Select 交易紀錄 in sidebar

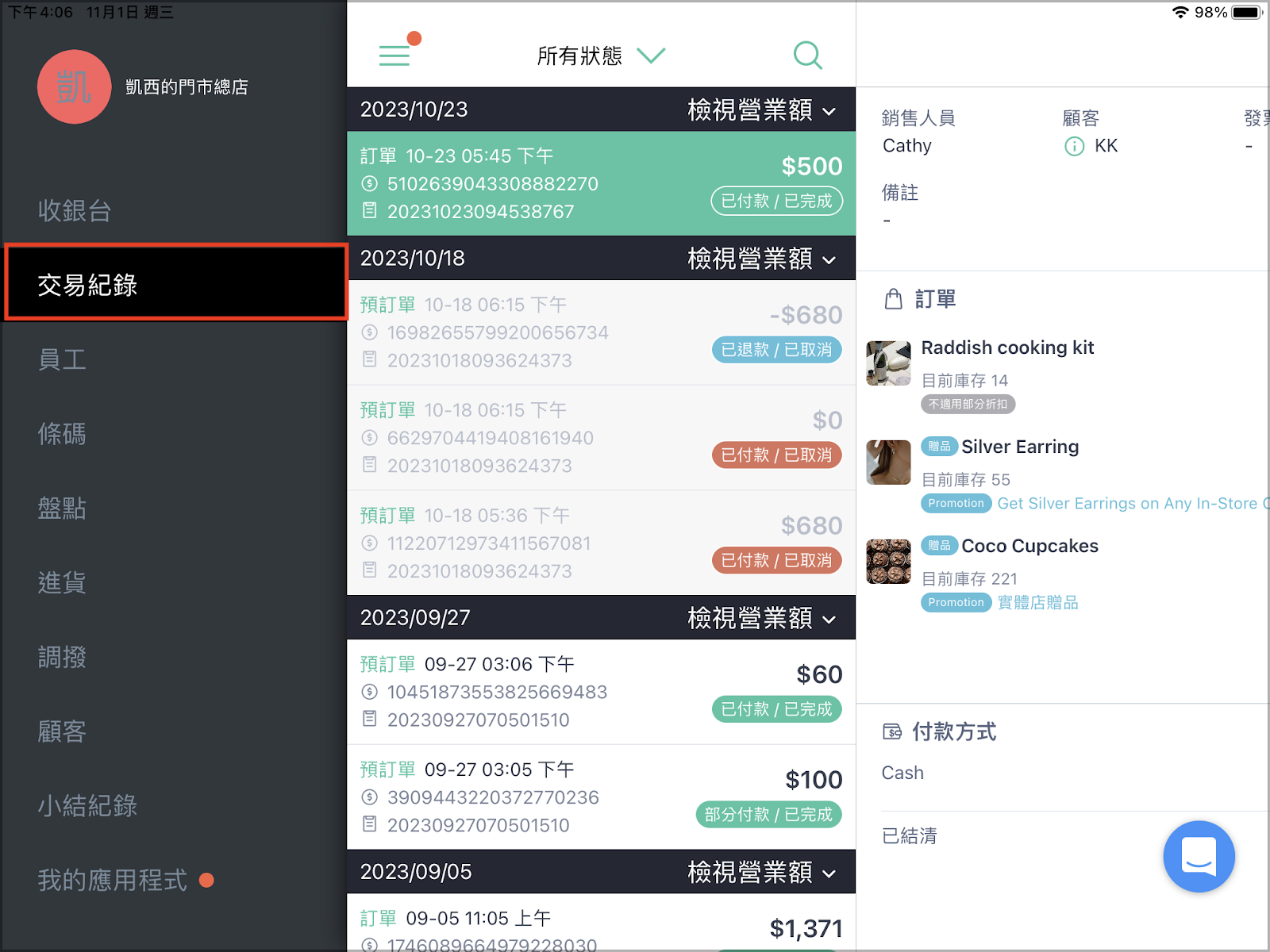pos(175,284)
